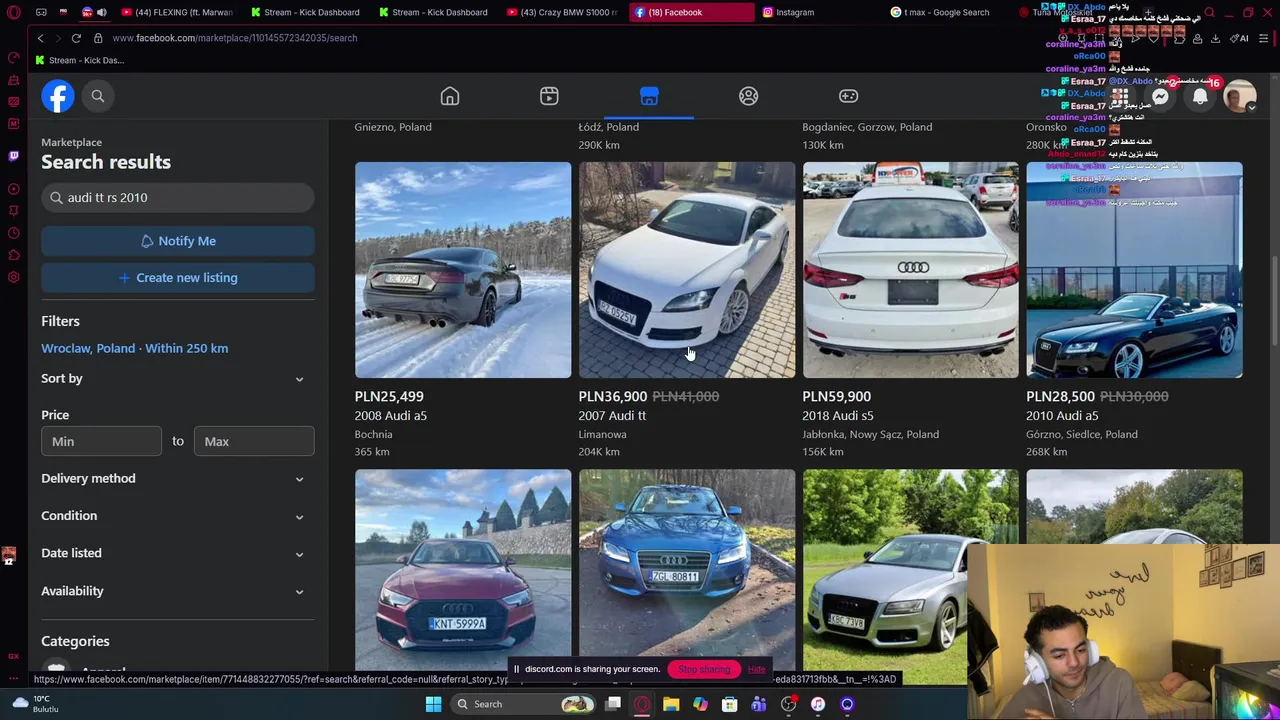Image resolution: width=1280 pixels, height=720 pixels.
Task: Open File Explorer from the taskbar
Action: pyautogui.click(x=671, y=704)
